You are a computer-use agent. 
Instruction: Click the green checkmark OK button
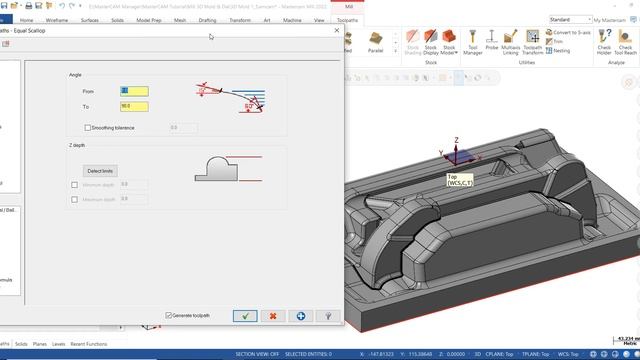(x=245, y=316)
